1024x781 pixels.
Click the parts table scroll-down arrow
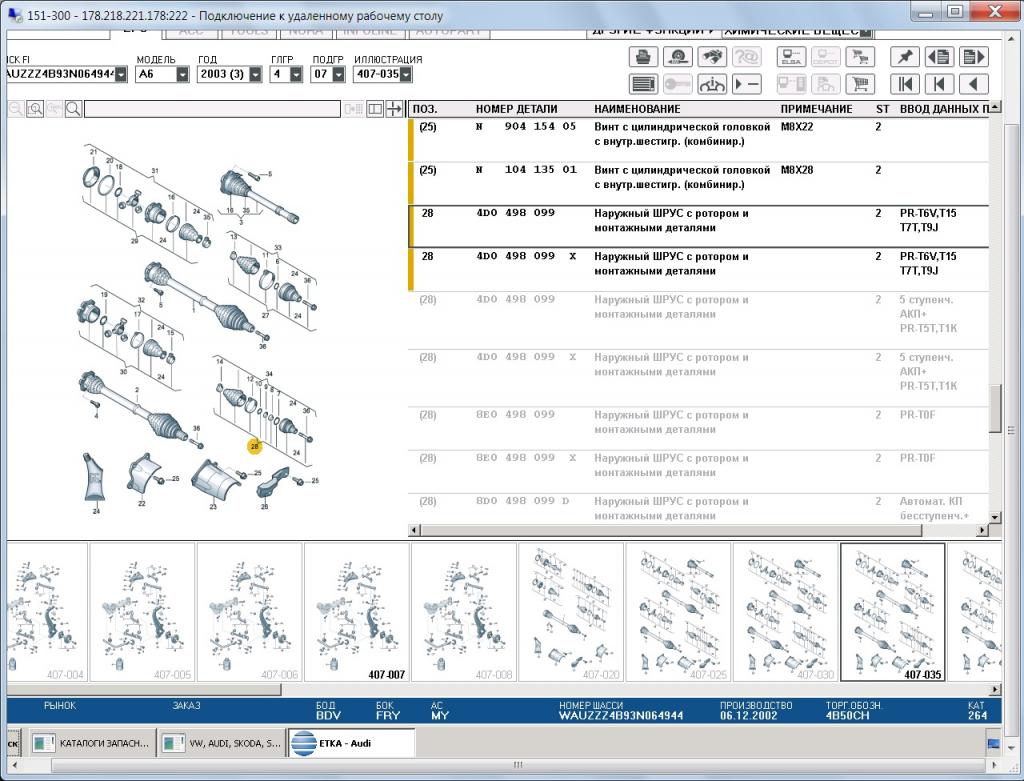tap(995, 517)
